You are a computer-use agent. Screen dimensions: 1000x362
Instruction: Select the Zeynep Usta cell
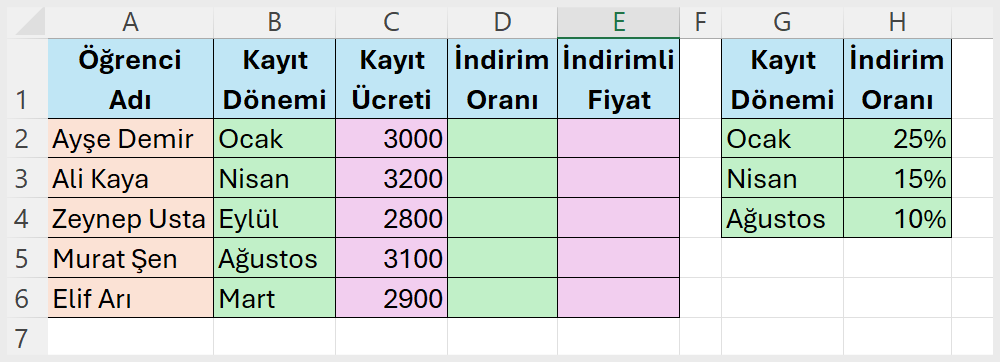[x=130, y=218]
